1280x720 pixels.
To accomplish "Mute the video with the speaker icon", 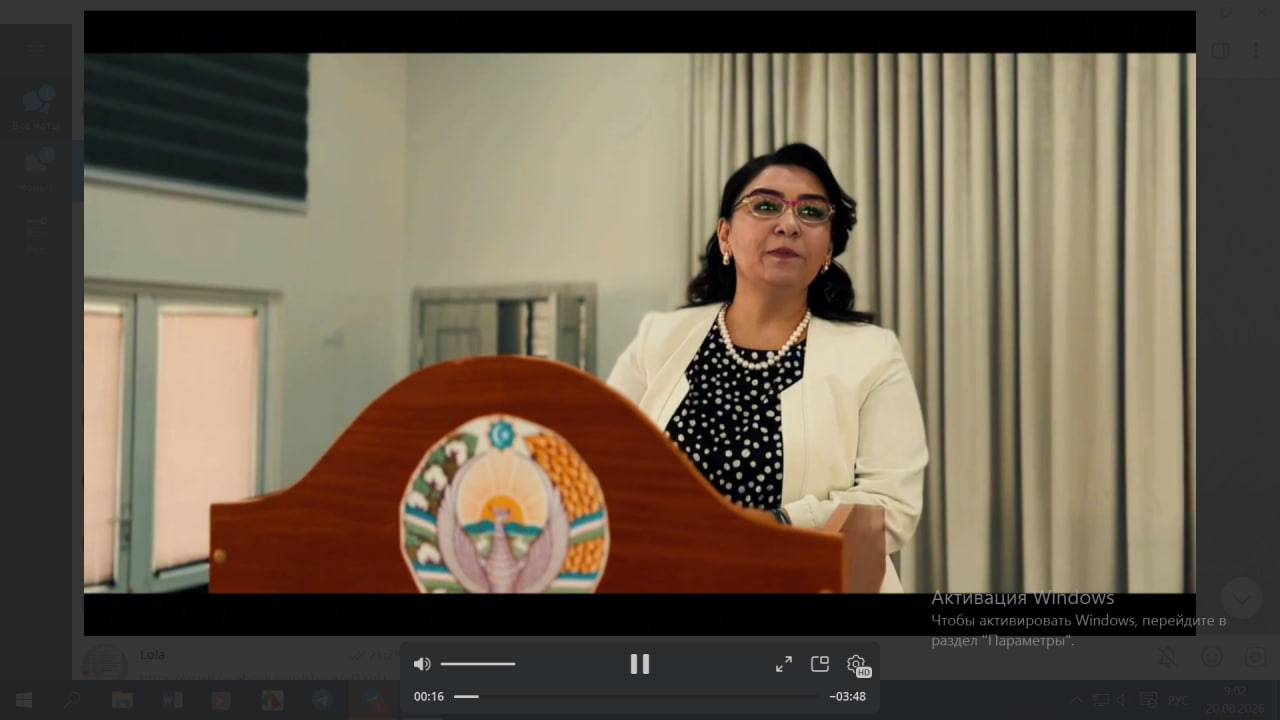I will point(422,664).
